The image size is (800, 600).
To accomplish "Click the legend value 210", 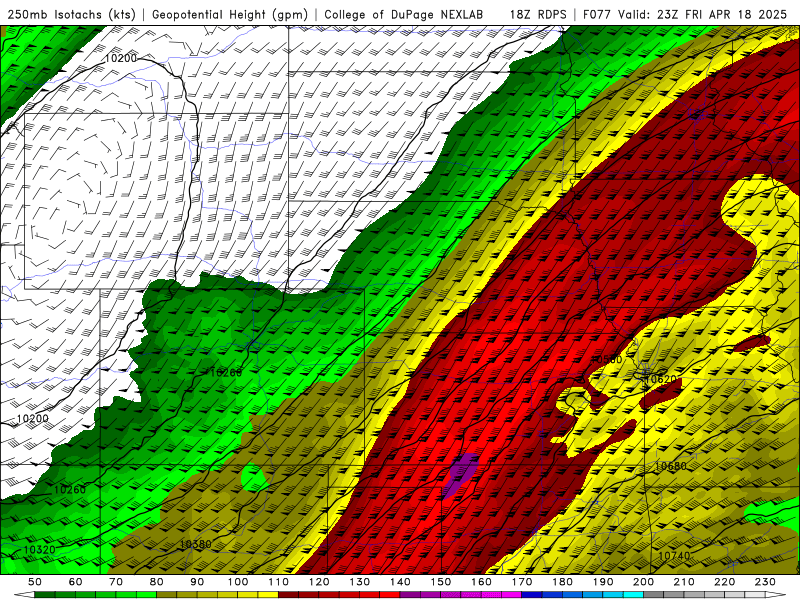I will pyautogui.click(x=684, y=582).
